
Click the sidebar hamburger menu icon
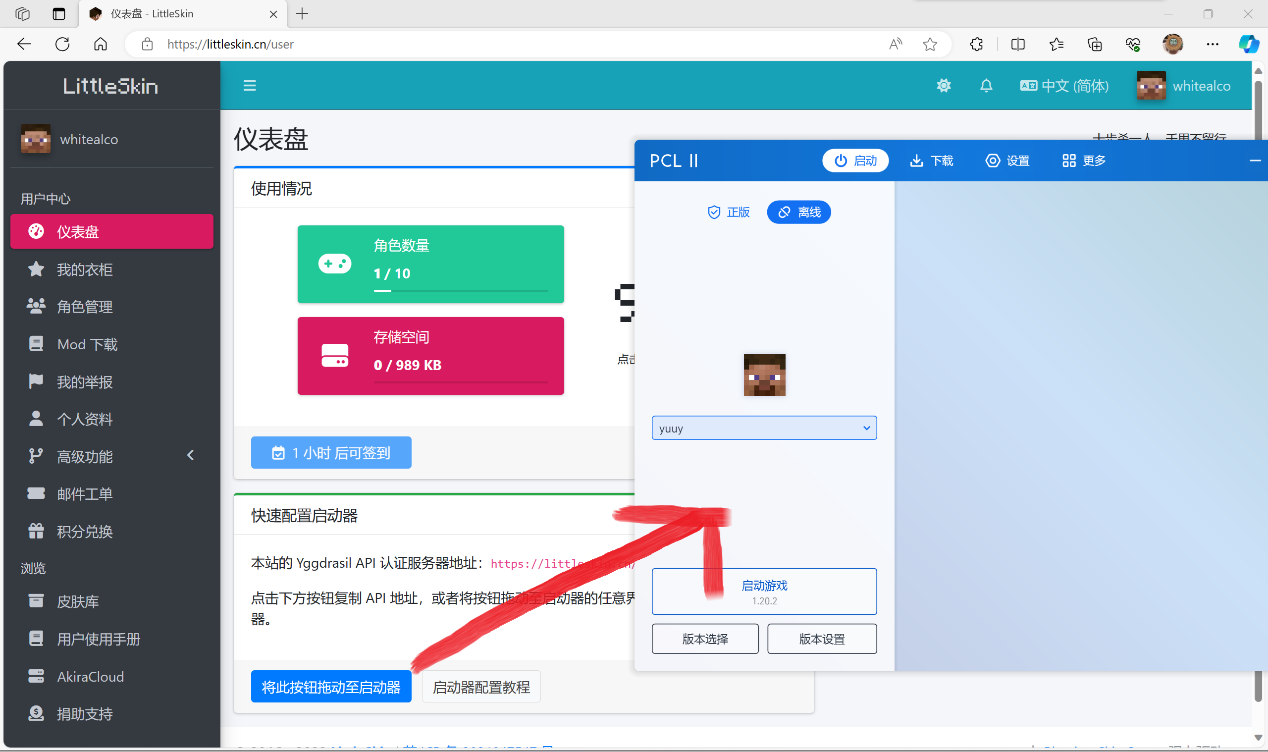(250, 86)
